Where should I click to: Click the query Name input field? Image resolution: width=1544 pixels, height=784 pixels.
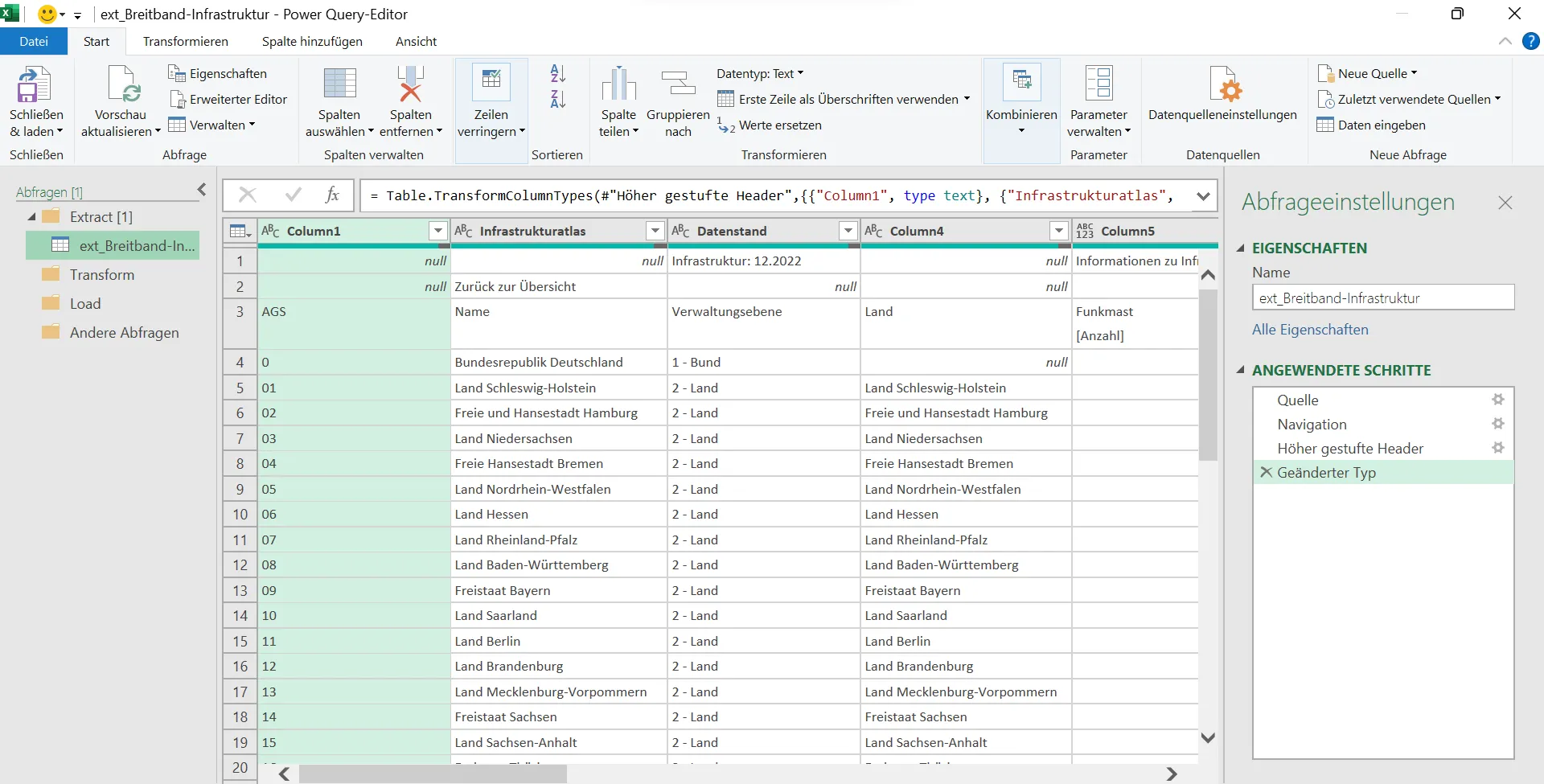(x=1383, y=298)
